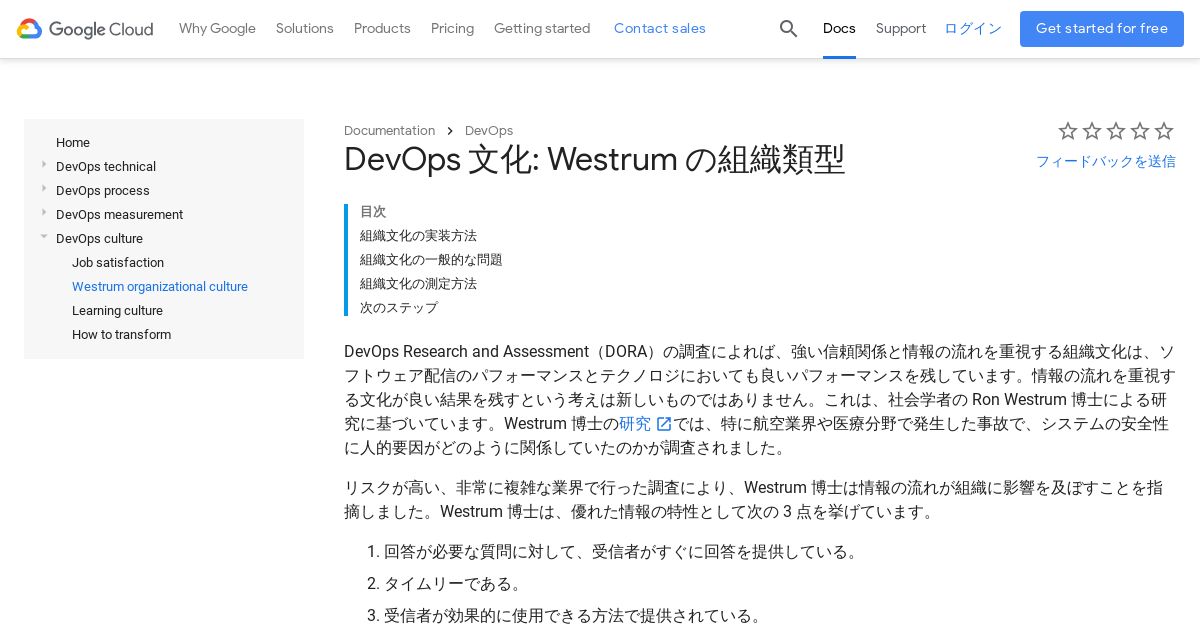Collapse the DevOps culture section arrow

pyautogui.click(x=44, y=237)
